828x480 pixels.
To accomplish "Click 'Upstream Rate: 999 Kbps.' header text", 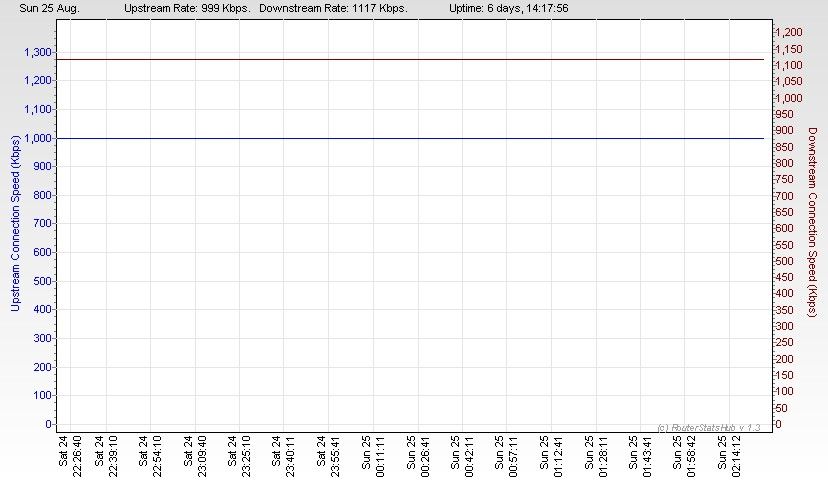I will tap(187, 8).
